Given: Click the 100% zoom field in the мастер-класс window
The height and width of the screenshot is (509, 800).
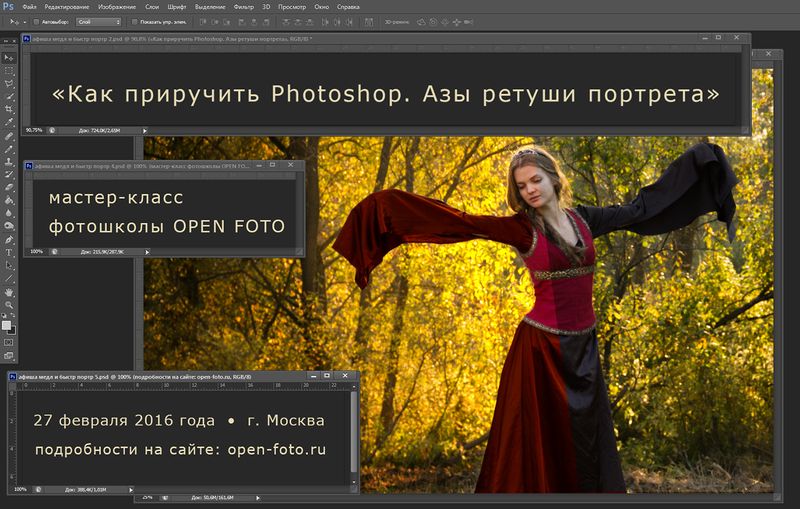Looking at the screenshot, I should [36, 251].
